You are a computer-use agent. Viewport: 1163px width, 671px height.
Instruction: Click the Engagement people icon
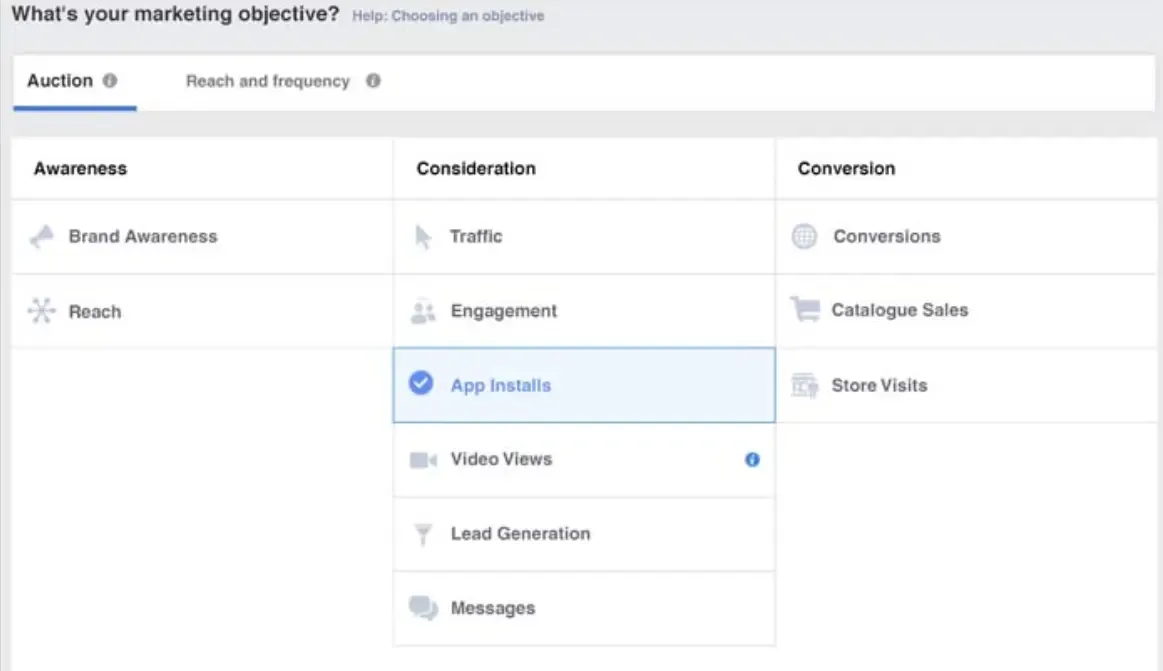(x=422, y=311)
